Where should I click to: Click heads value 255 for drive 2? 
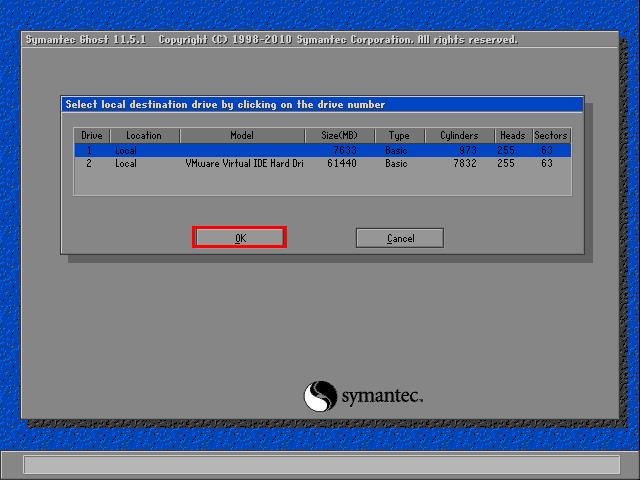tap(506, 164)
